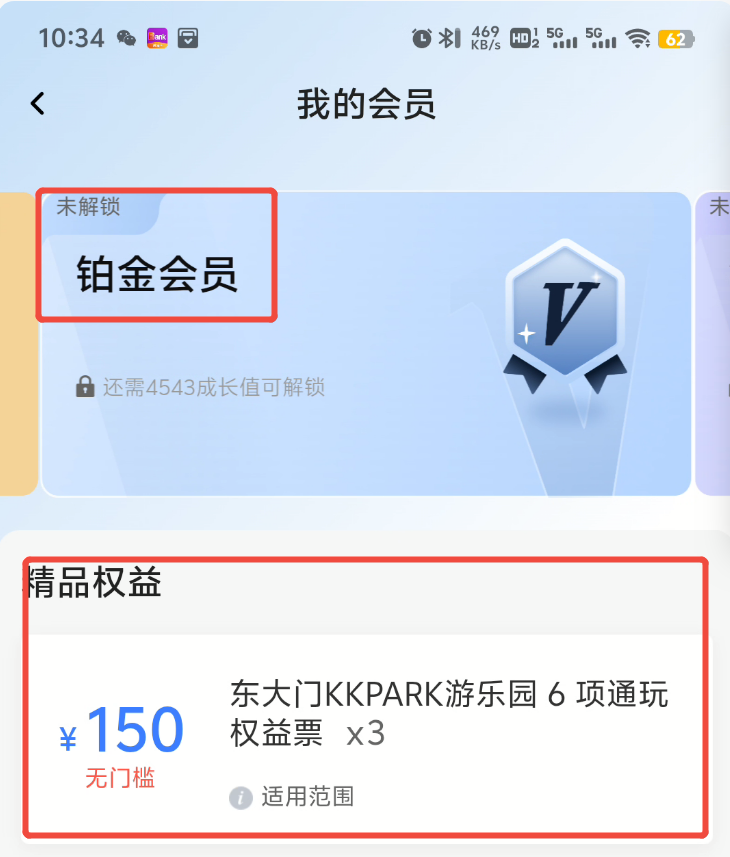This screenshot has width=730, height=857.
Task: Switch to next purple membership card
Action: tap(713, 343)
